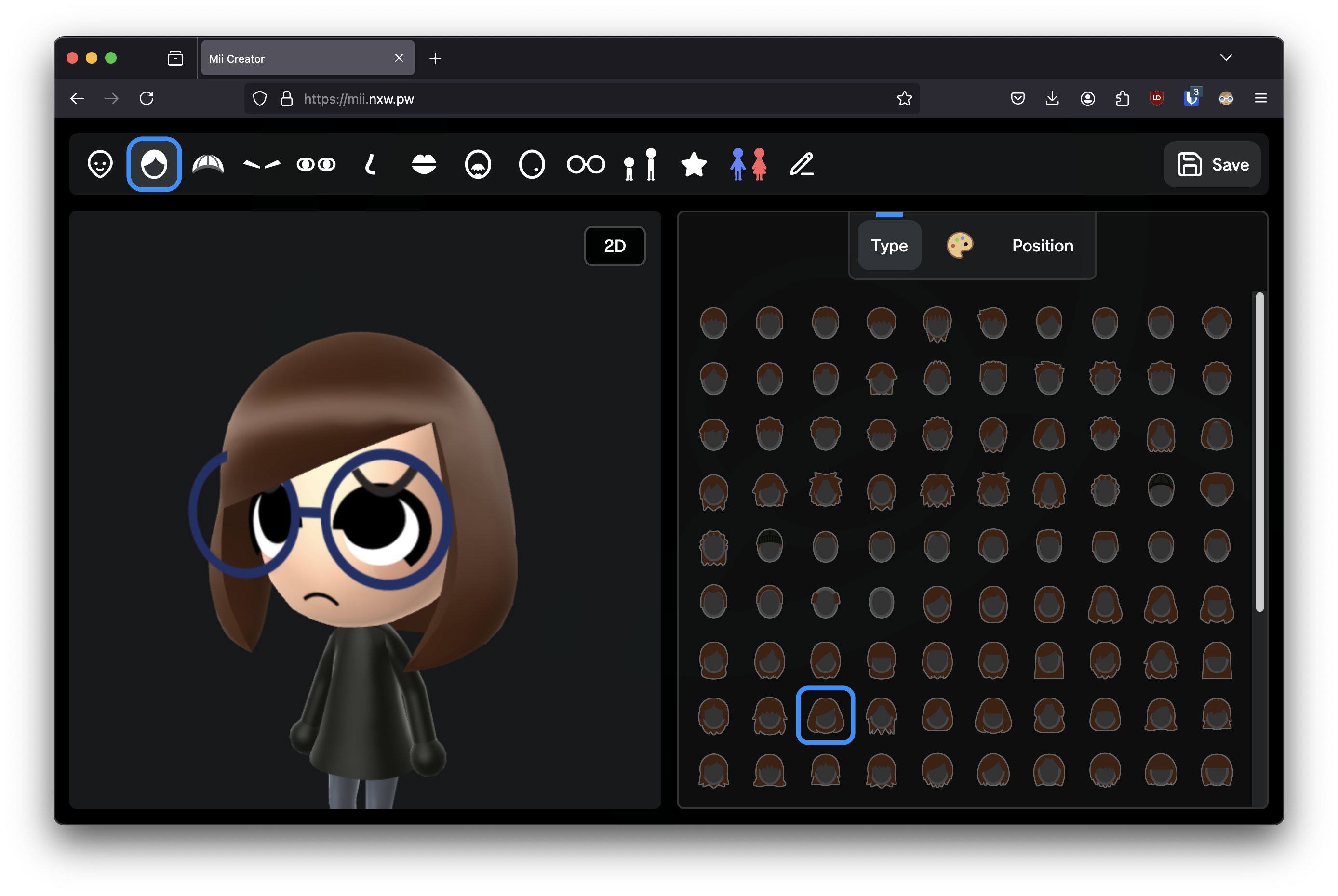Select the favorite star icon
This screenshot has width=1338, height=896.
(x=694, y=165)
